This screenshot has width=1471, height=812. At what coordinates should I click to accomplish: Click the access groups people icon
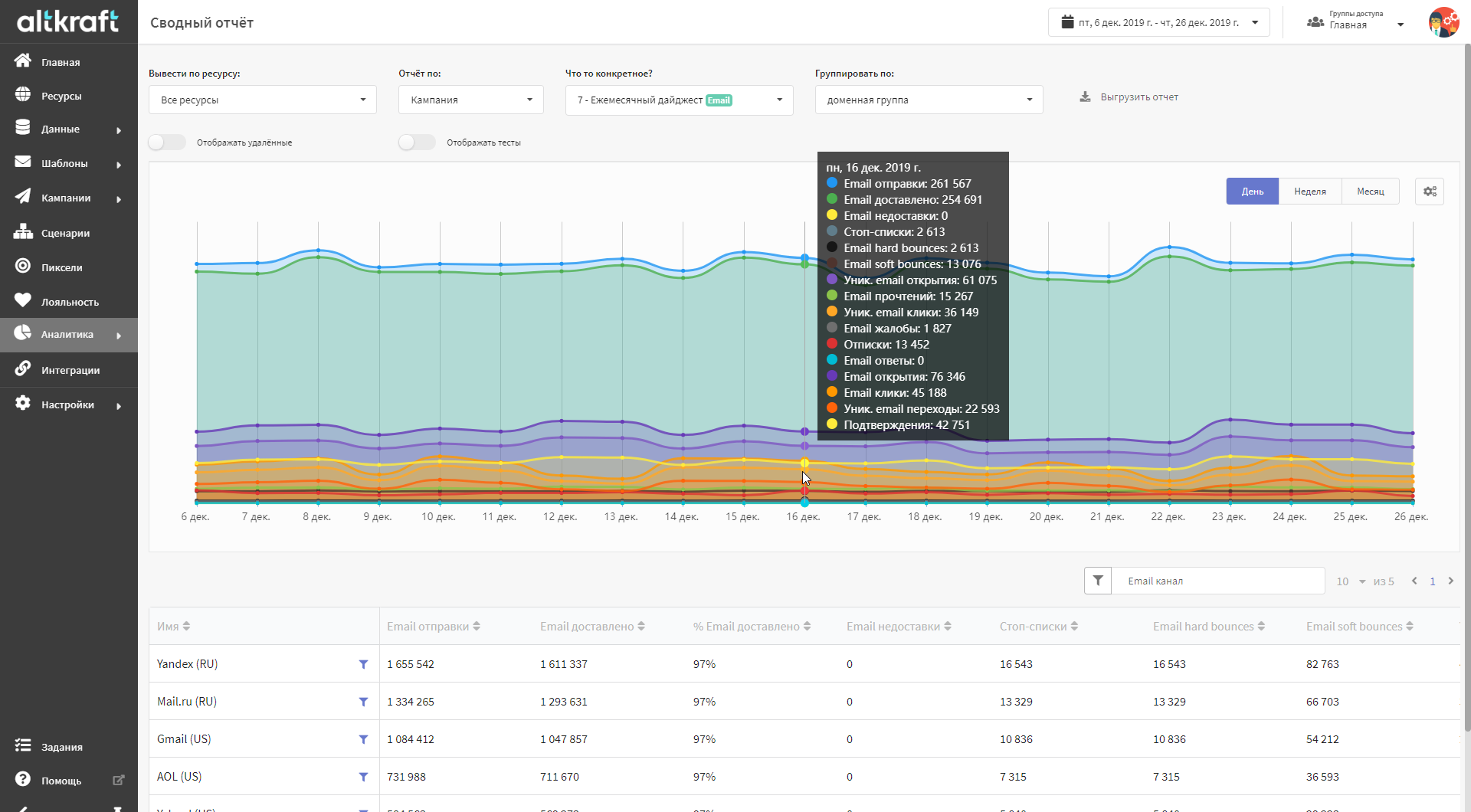click(x=1315, y=22)
